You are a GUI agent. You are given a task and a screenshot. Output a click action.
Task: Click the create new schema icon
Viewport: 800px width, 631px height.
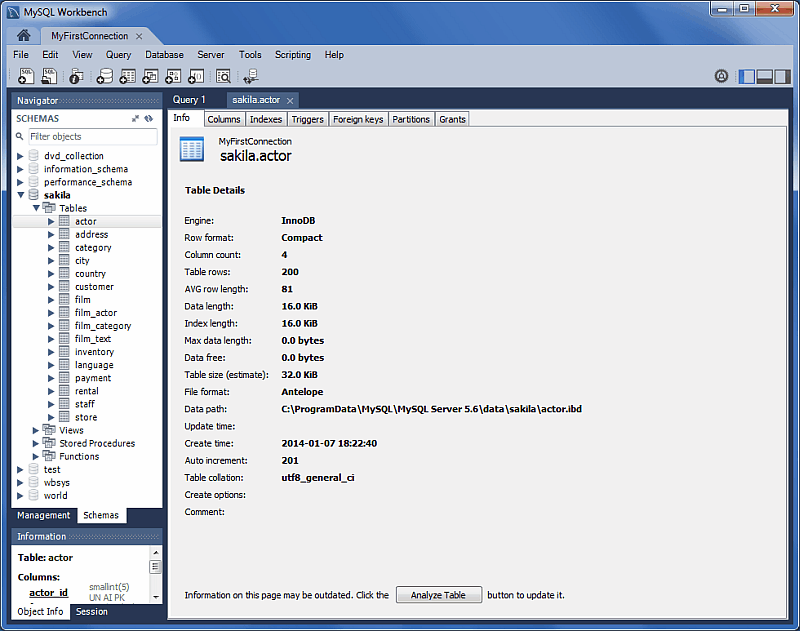[105, 76]
